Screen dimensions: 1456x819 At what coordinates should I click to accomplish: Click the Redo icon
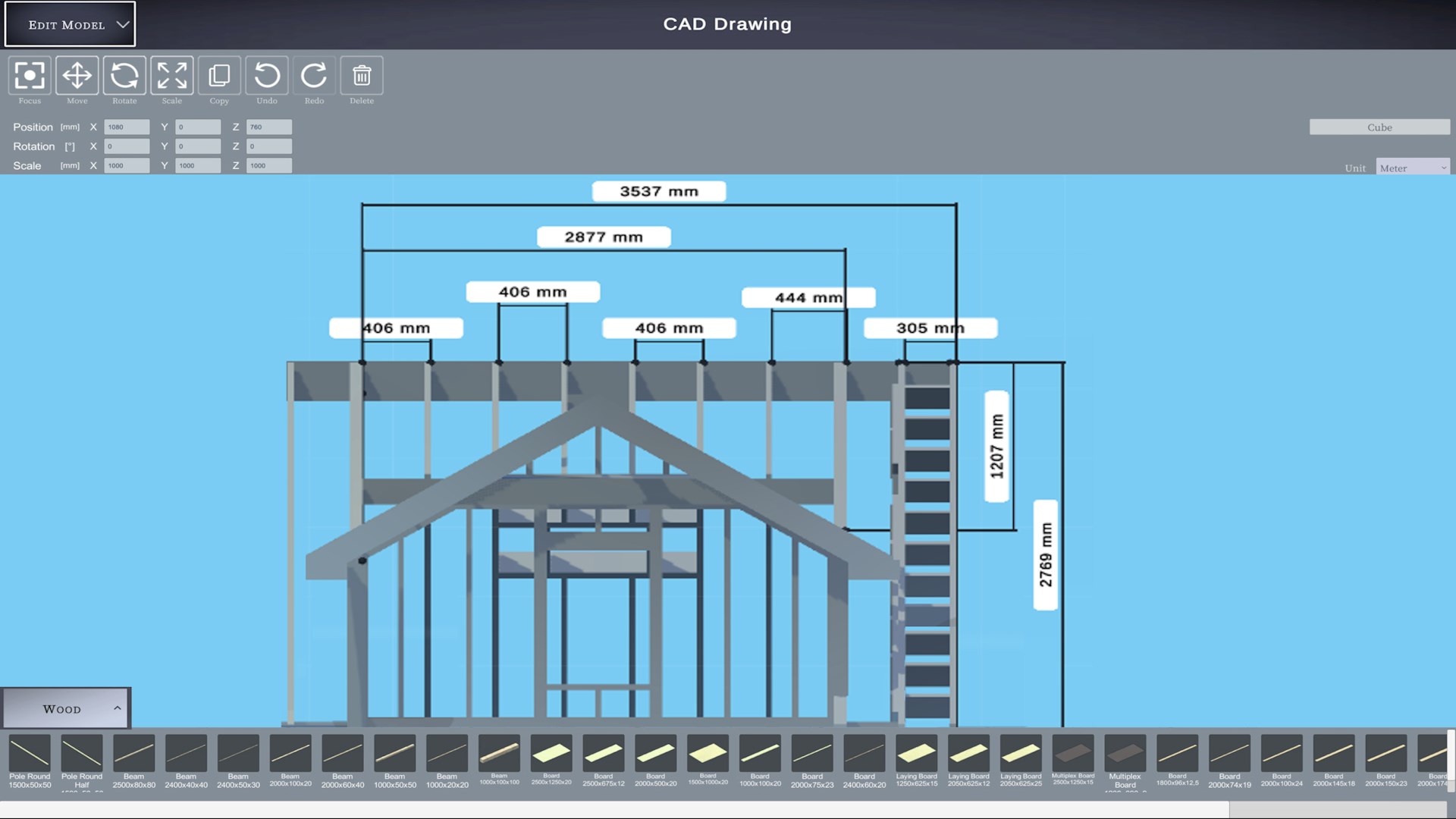click(314, 76)
